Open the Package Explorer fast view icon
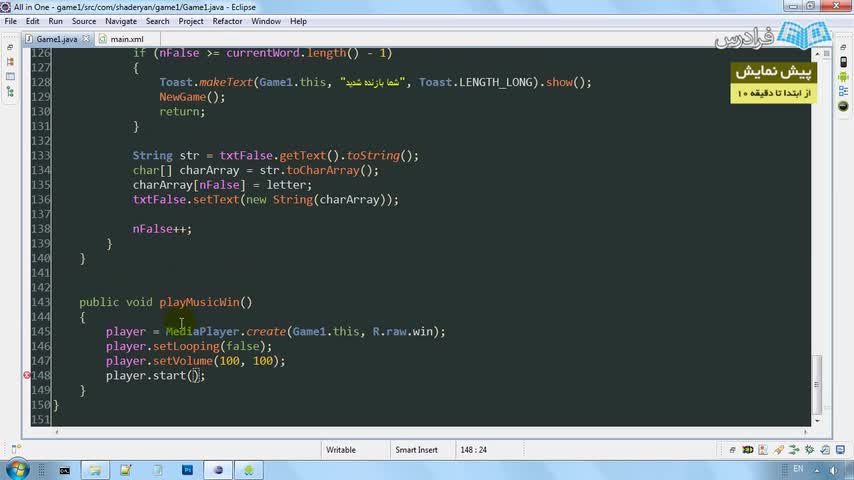Viewport: 854px width, 480px height. click(10, 62)
